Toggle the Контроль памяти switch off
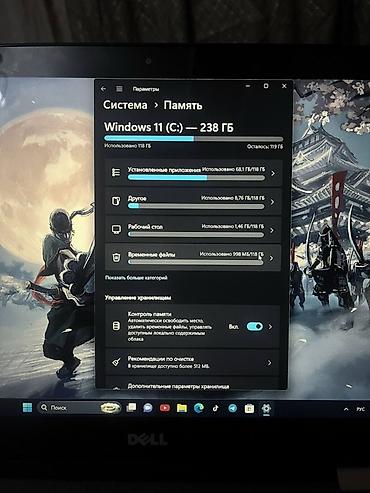370x493 pixels. point(255,326)
